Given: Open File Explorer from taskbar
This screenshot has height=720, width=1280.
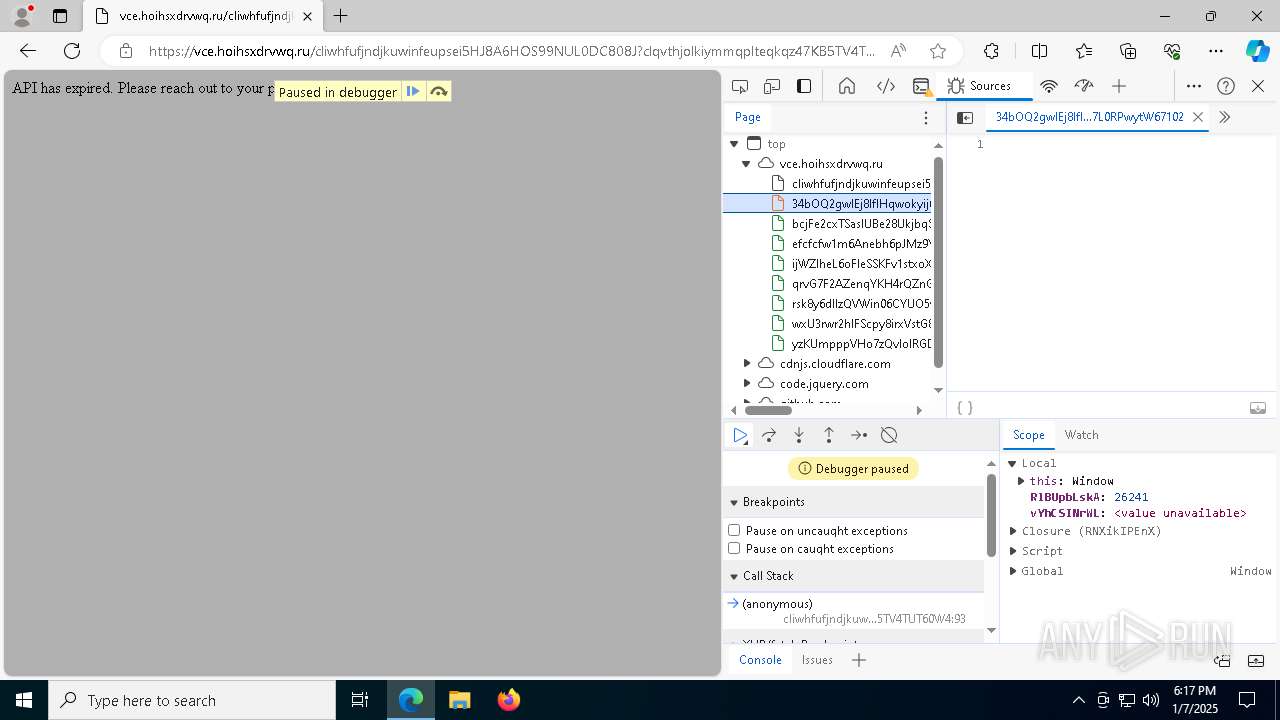Looking at the screenshot, I should pyautogui.click(x=459, y=700).
